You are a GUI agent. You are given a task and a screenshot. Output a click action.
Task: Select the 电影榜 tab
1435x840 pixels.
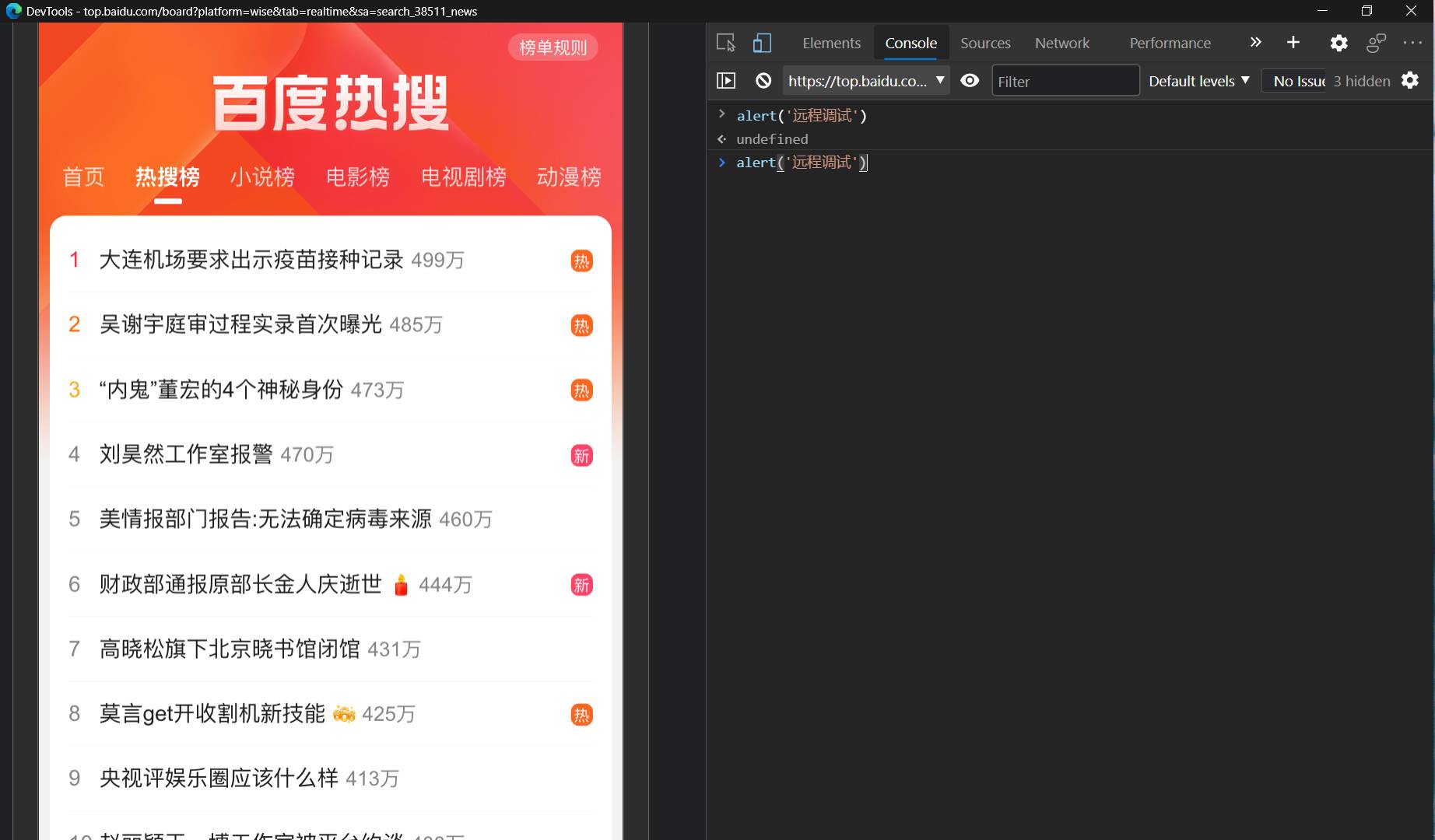coord(357,177)
